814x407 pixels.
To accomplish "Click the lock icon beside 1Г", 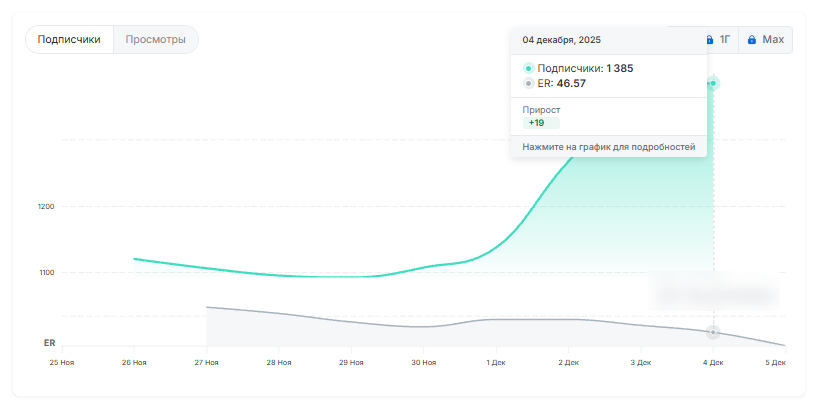I will [710, 40].
